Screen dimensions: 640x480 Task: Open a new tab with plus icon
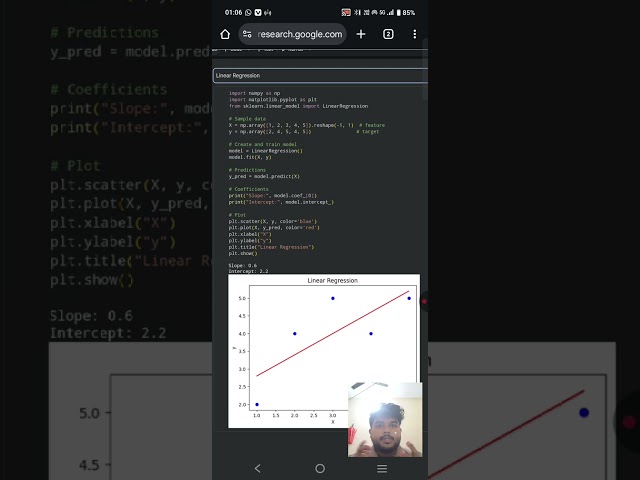point(361,34)
